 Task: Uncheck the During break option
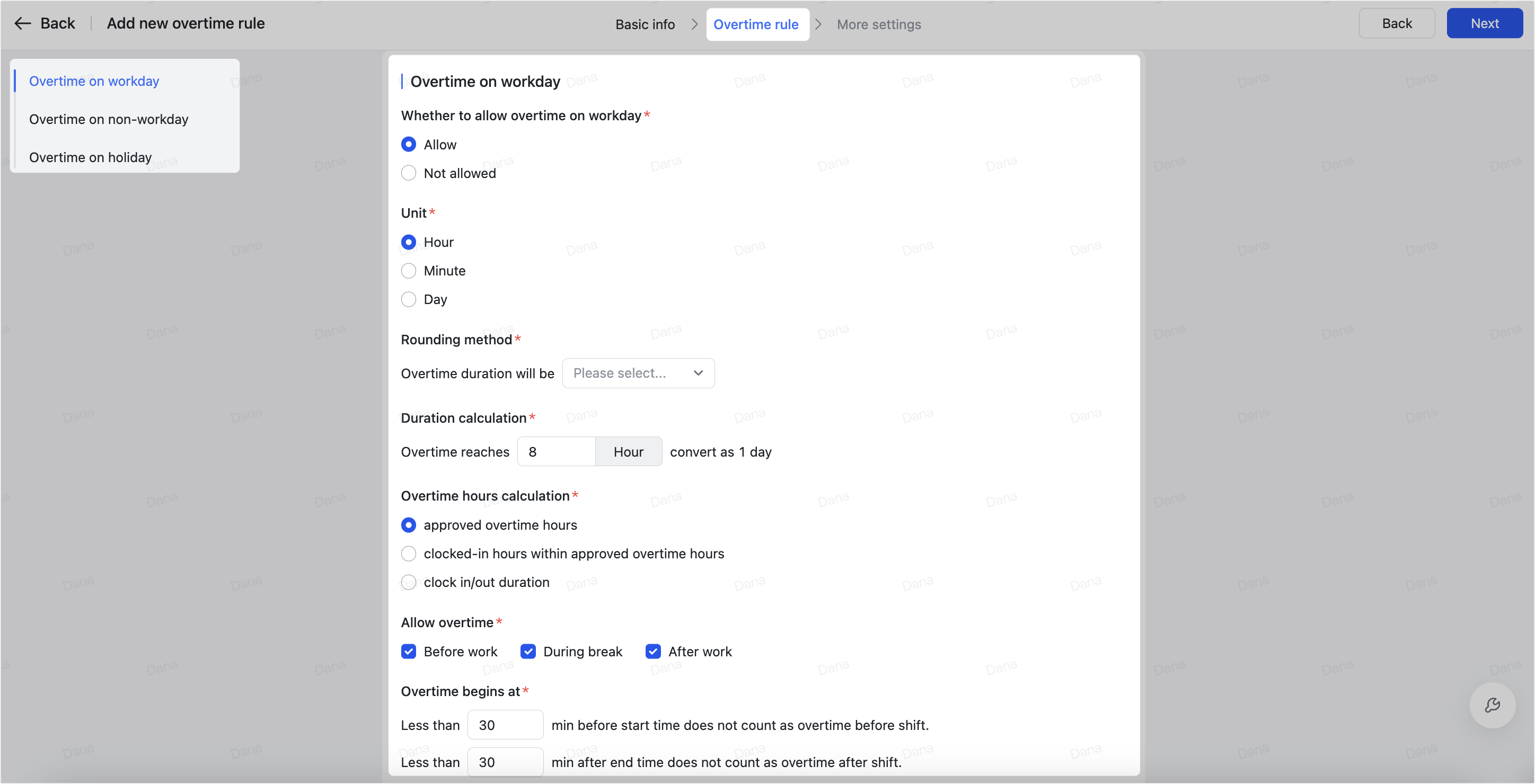coord(528,651)
